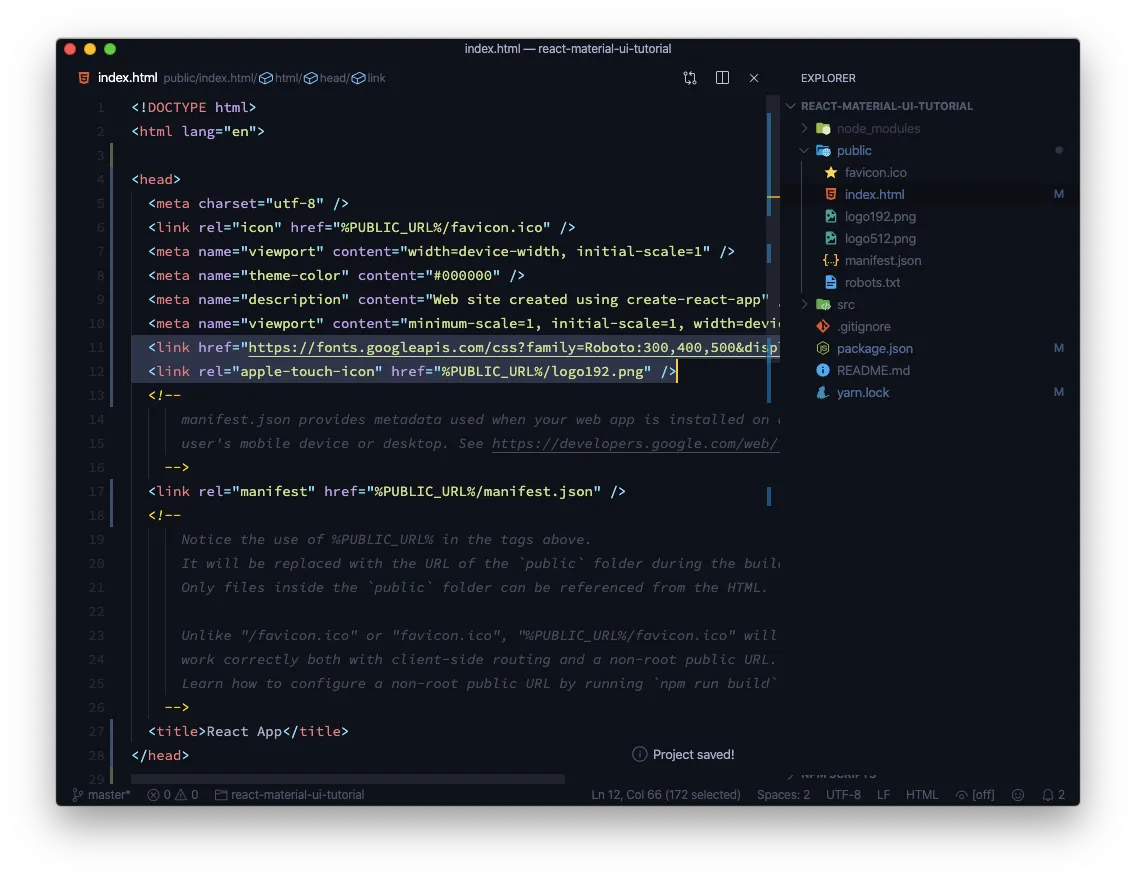Open the developers.google.com link on line 15
The image size is (1136, 880).
point(635,444)
